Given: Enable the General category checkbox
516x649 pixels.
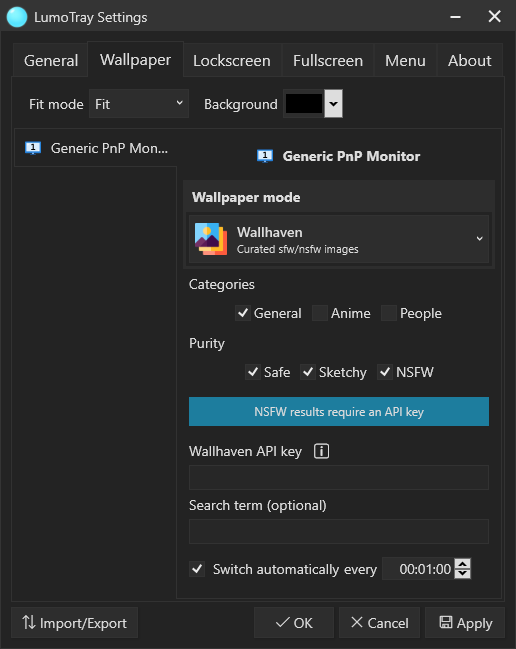Looking at the screenshot, I should click(243, 313).
